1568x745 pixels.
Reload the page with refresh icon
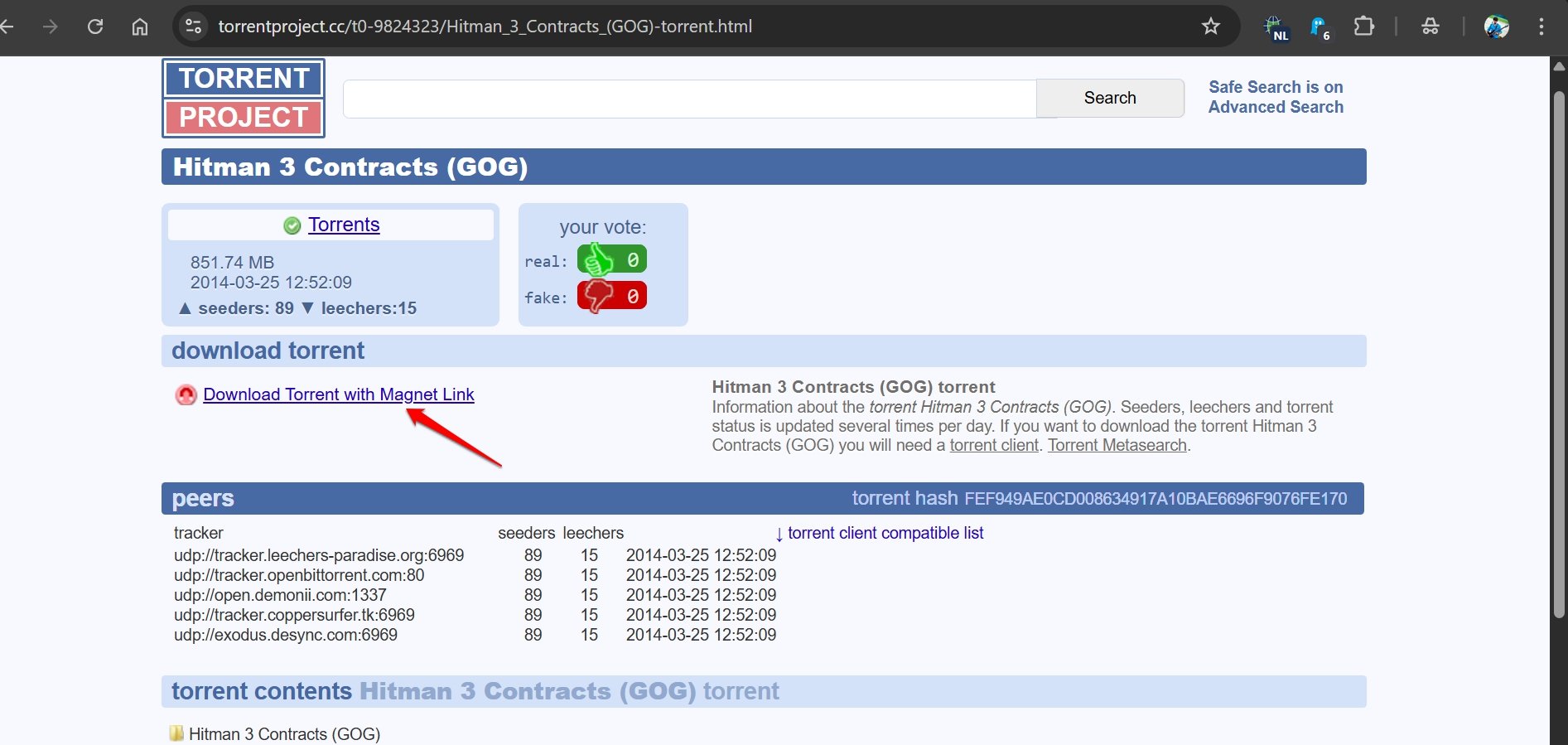click(x=95, y=27)
